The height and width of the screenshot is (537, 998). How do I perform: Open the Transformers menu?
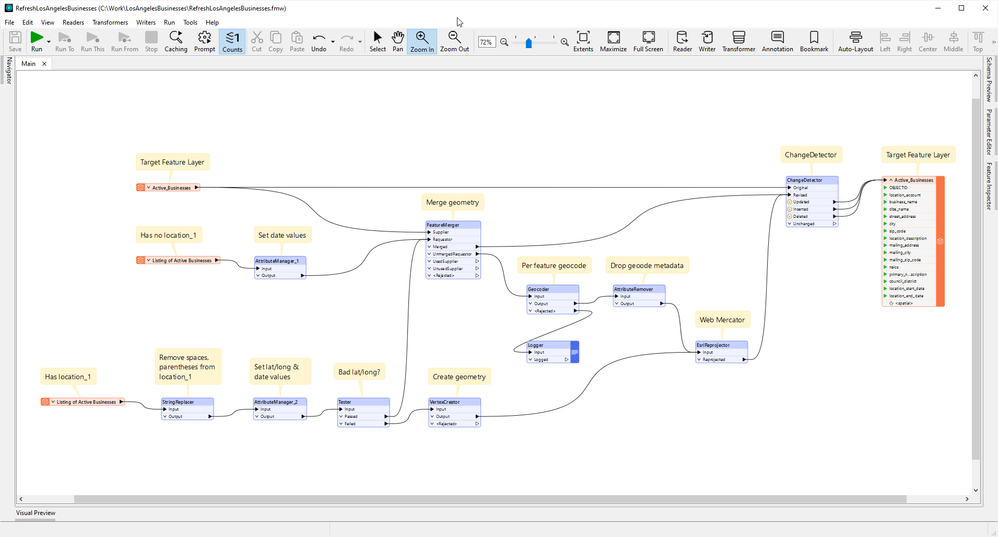110,22
